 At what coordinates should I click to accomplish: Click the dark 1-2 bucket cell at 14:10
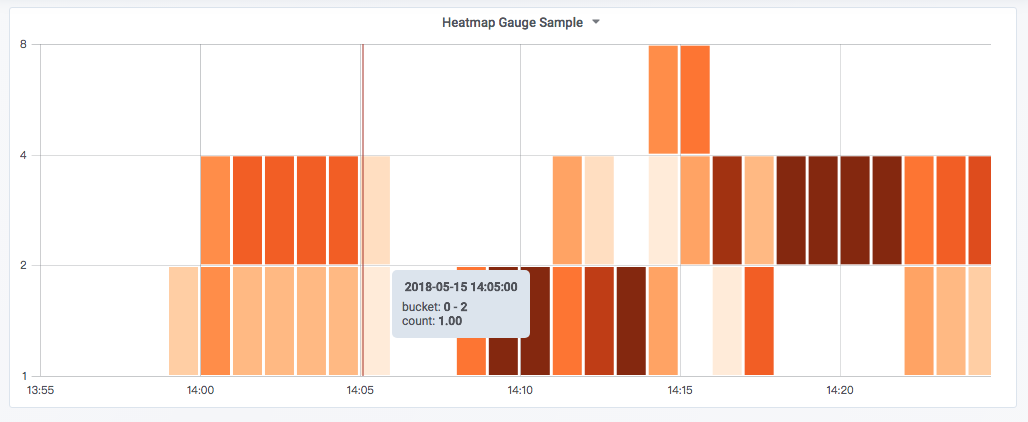coord(535,320)
